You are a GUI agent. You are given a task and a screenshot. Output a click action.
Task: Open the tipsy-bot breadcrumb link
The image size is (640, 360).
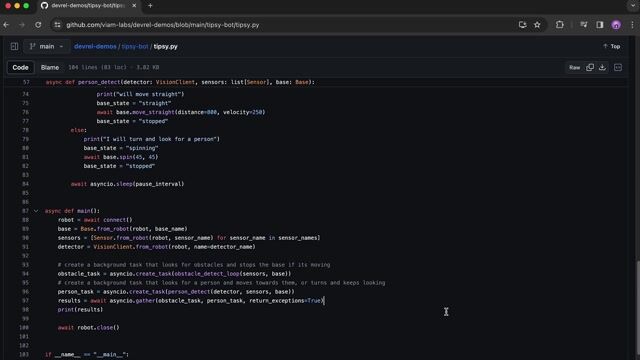point(135,47)
